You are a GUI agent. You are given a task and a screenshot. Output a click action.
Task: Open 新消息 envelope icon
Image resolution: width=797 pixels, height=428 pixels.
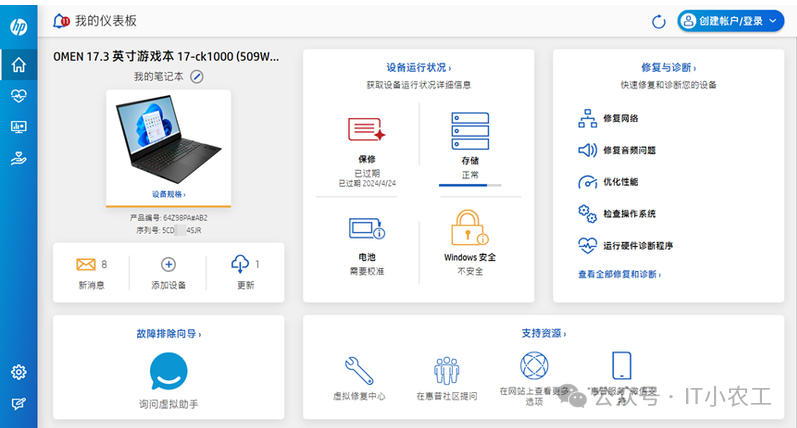point(86,264)
